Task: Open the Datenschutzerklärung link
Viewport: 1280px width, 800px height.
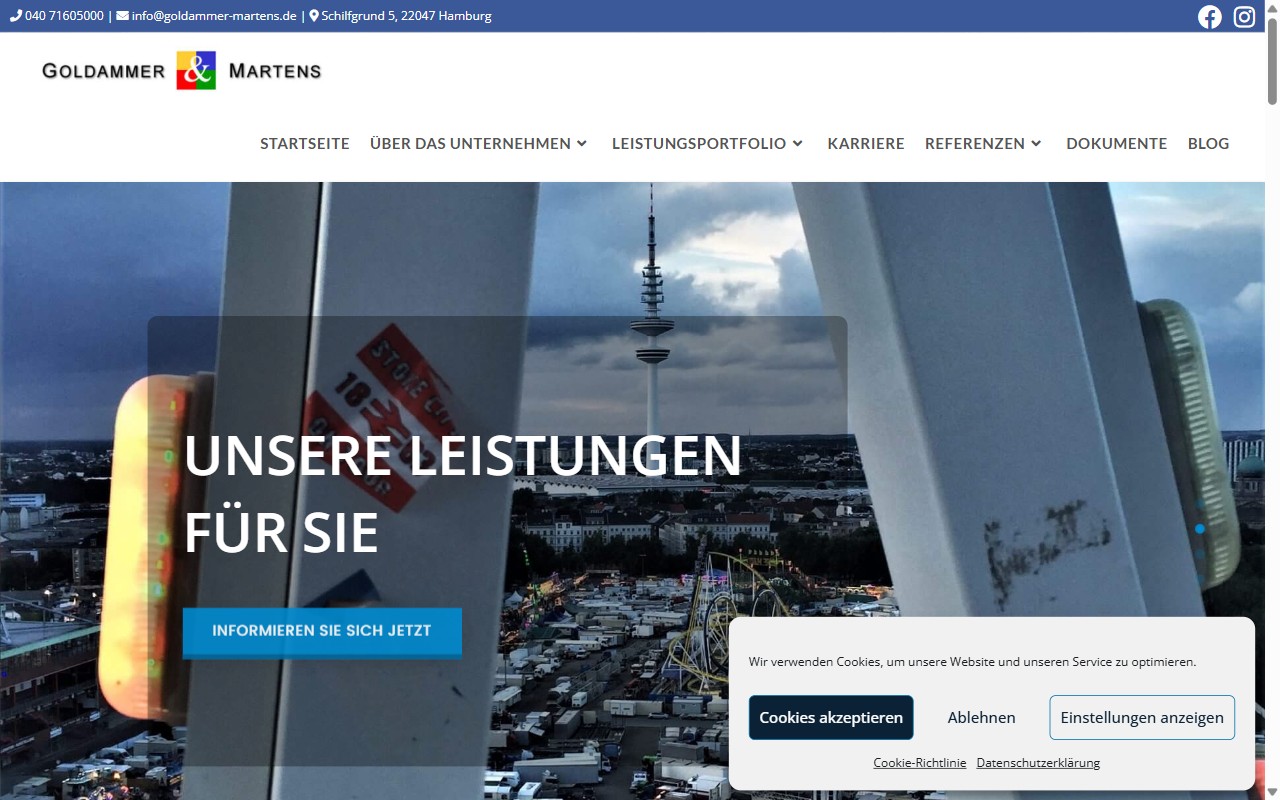Action: tap(1038, 762)
